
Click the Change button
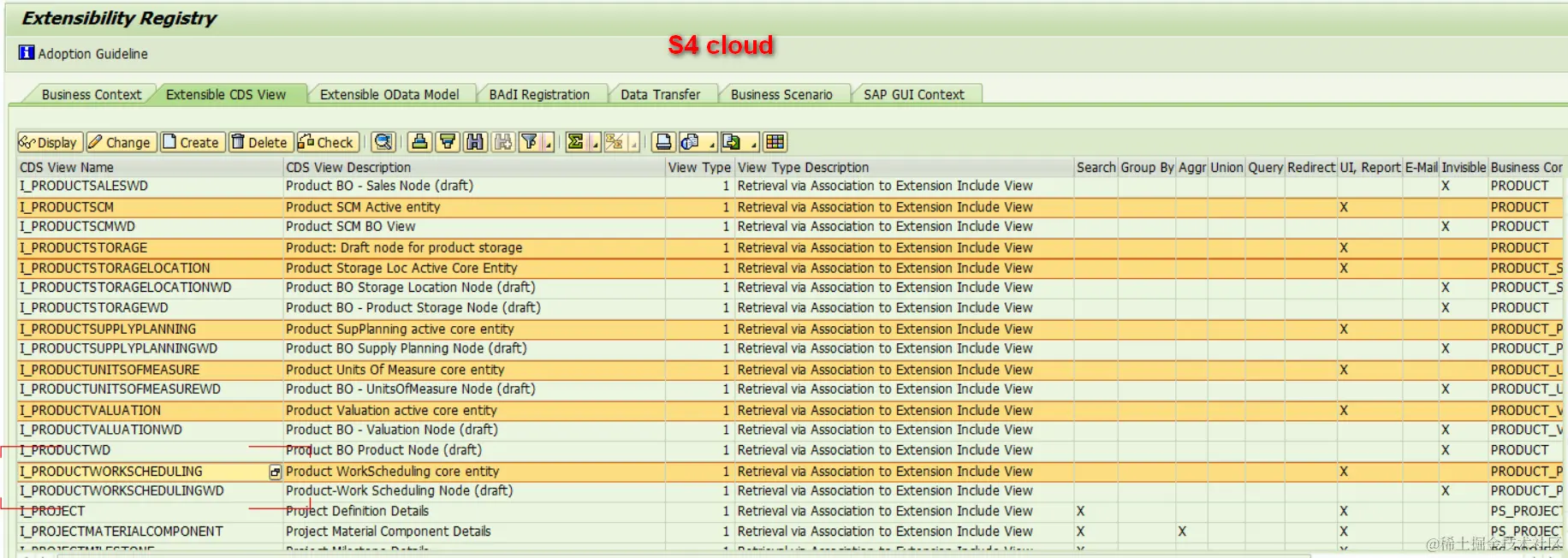(121, 142)
